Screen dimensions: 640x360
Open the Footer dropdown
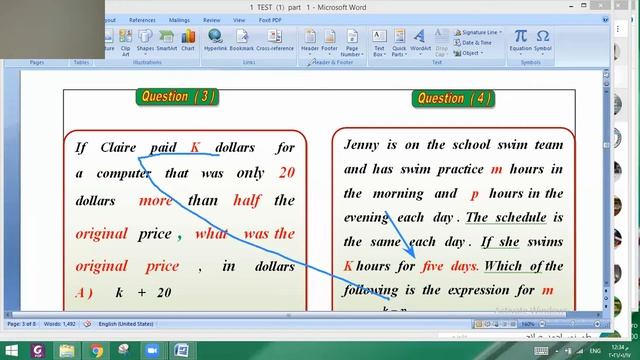tap(329, 42)
